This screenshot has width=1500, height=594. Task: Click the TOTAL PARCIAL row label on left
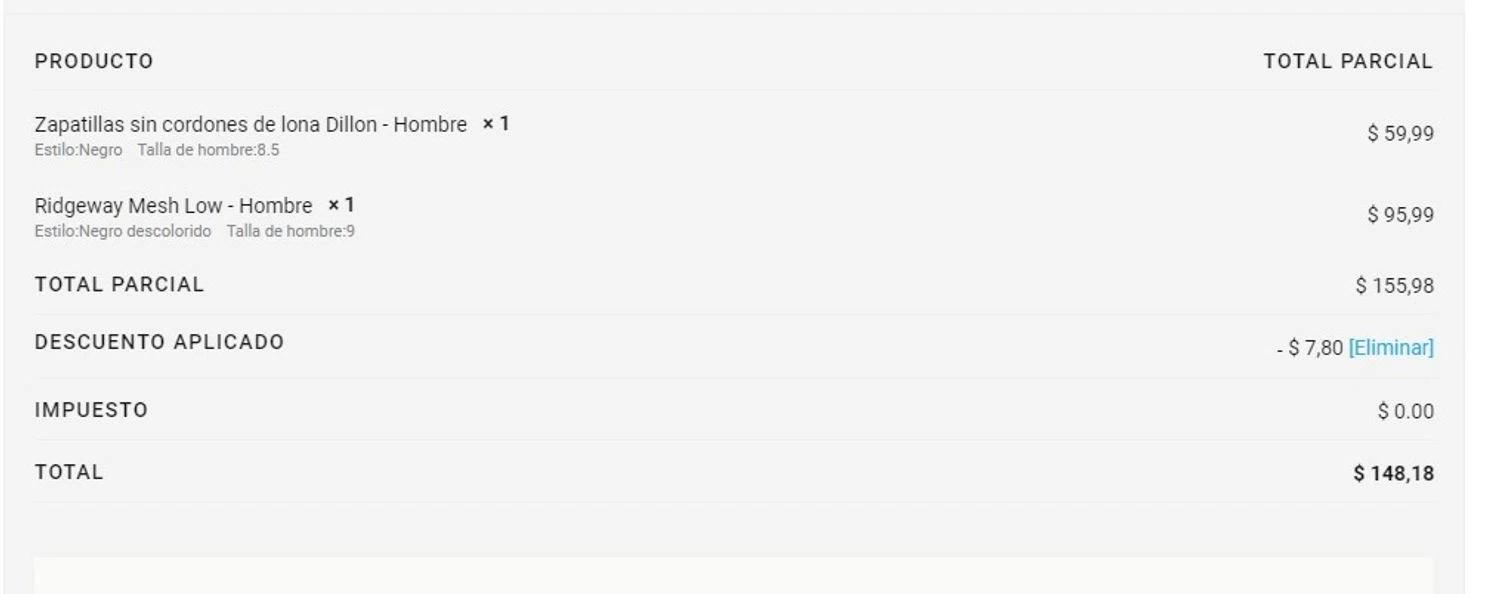pos(119,285)
